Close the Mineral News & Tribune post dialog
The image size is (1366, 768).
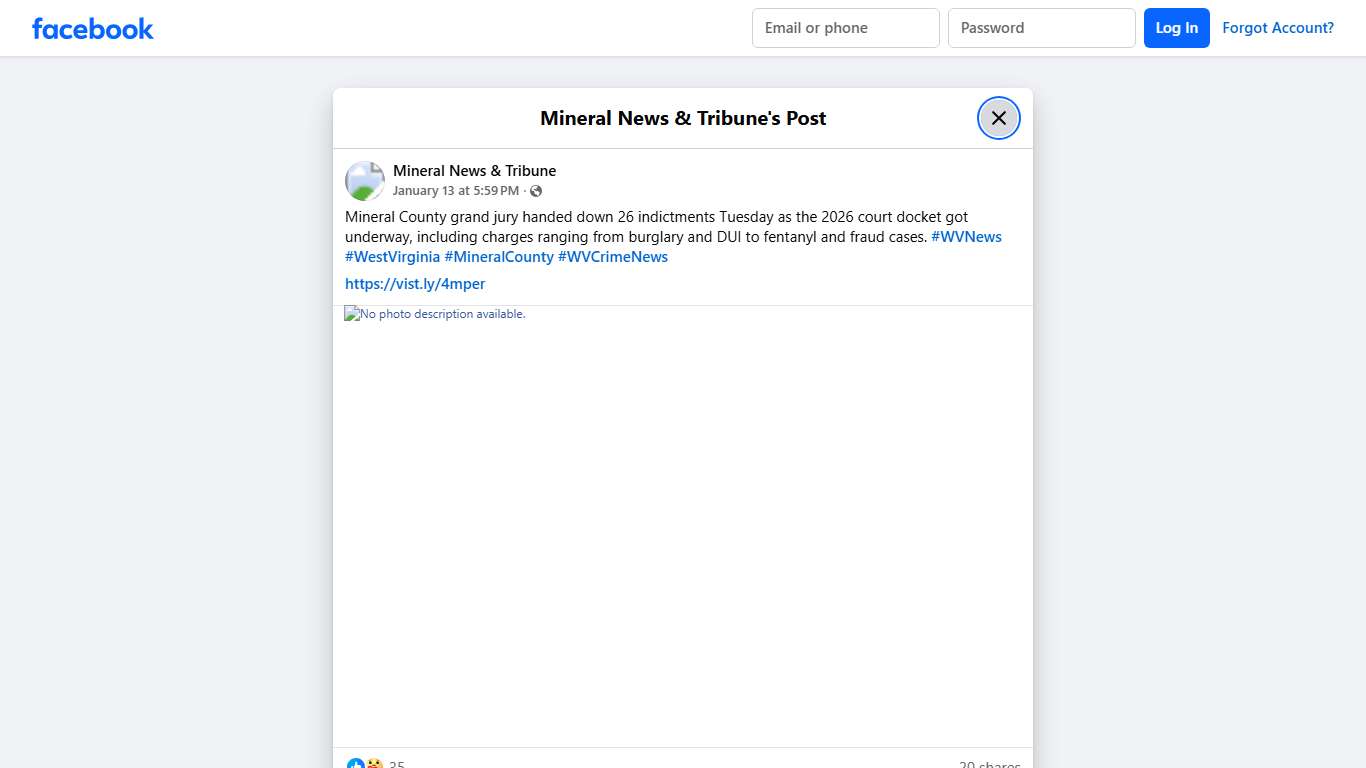click(998, 118)
